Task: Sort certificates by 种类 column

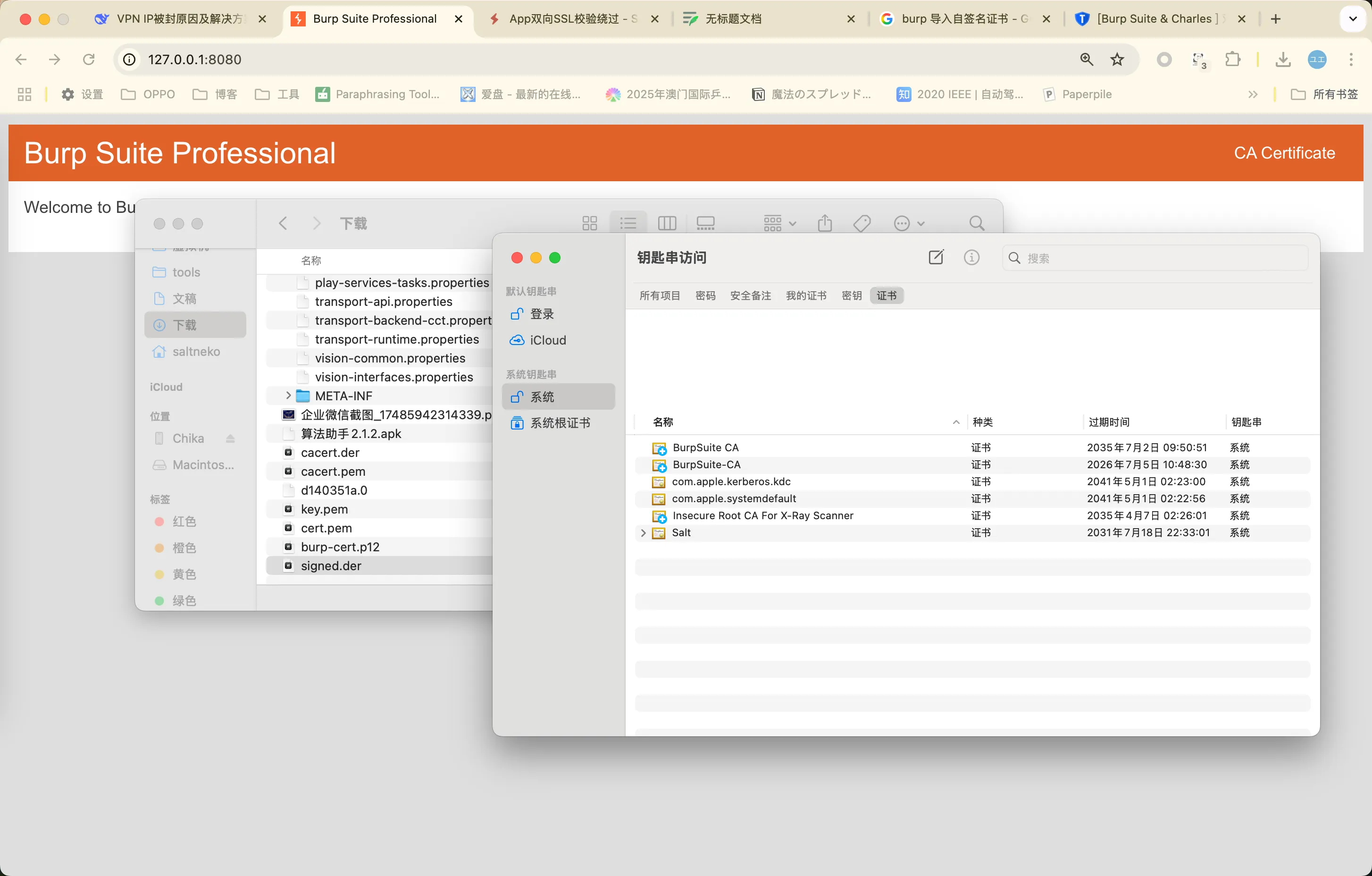Action: coord(1024,422)
